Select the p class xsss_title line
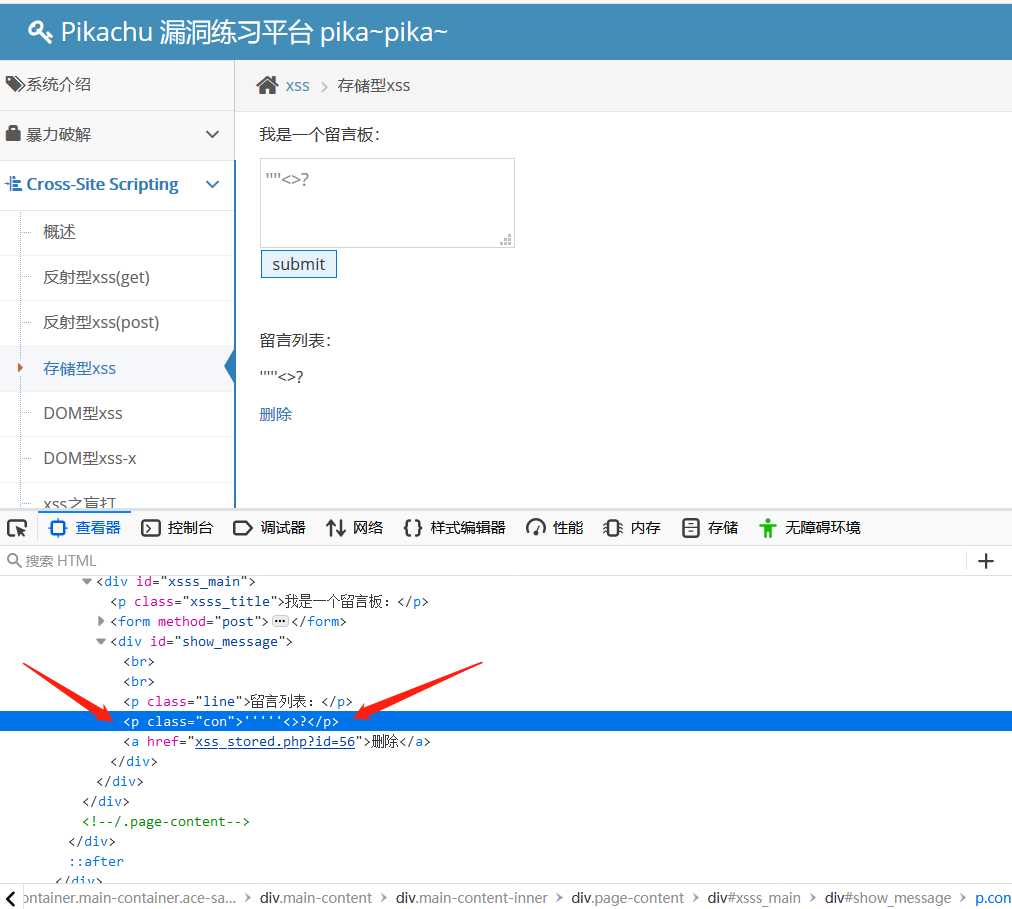 [269, 602]
